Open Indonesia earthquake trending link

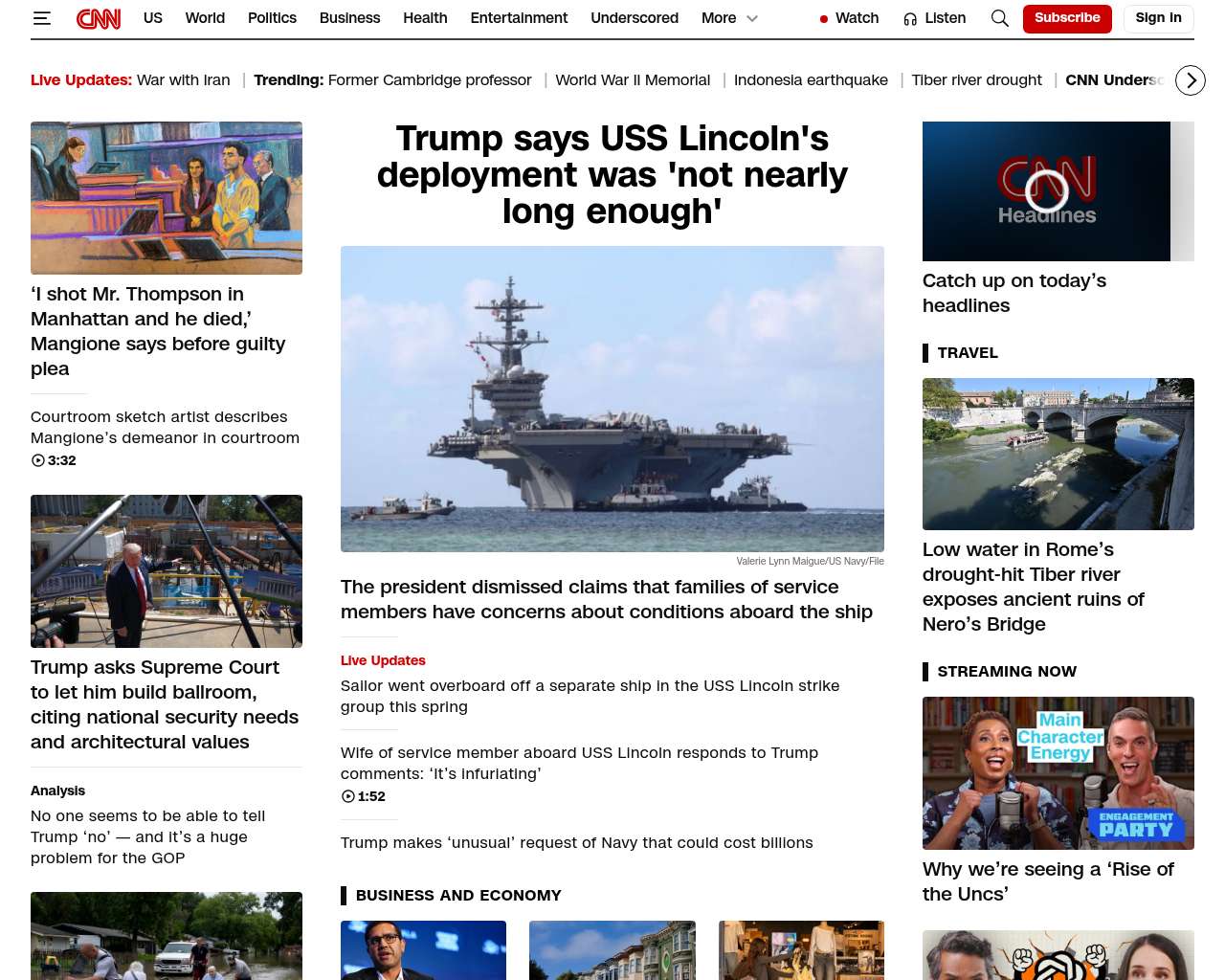click(x=811, y=80)
